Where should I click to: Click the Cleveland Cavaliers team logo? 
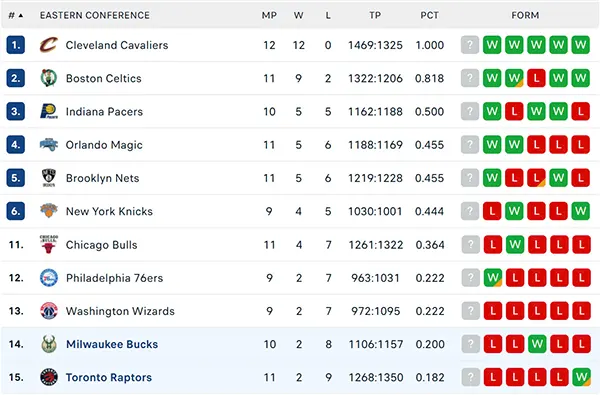49,45
